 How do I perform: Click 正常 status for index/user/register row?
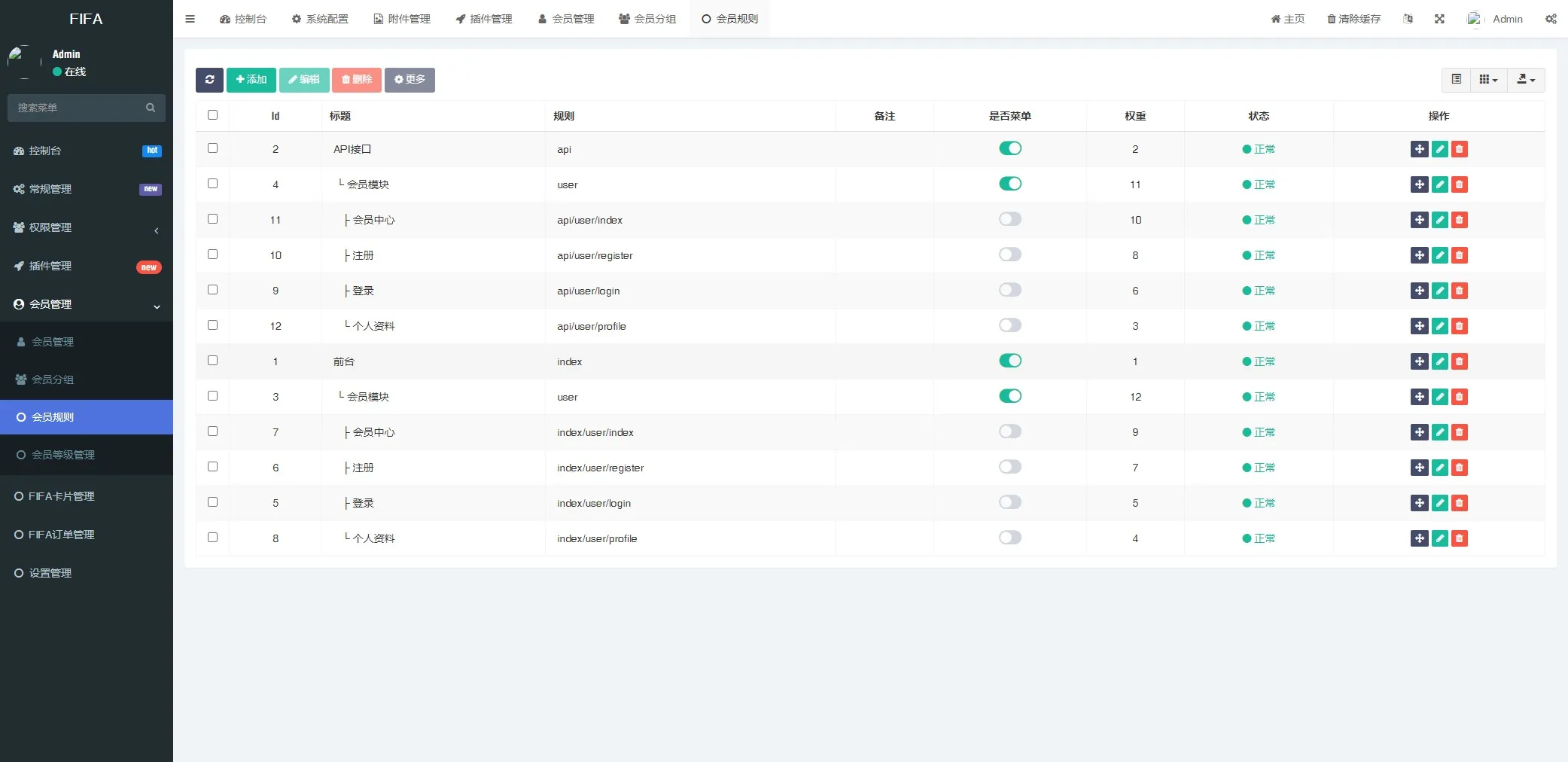point(1259,468)
